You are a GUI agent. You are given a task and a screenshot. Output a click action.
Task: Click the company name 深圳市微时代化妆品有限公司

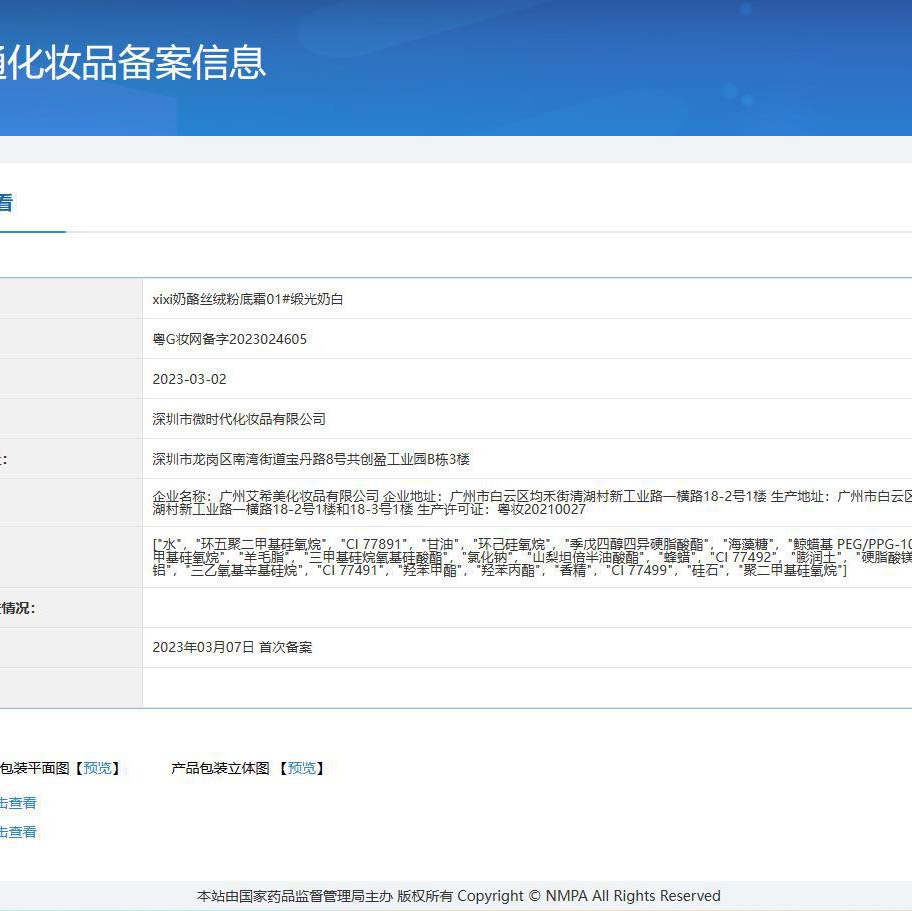[x=238, y=419]
